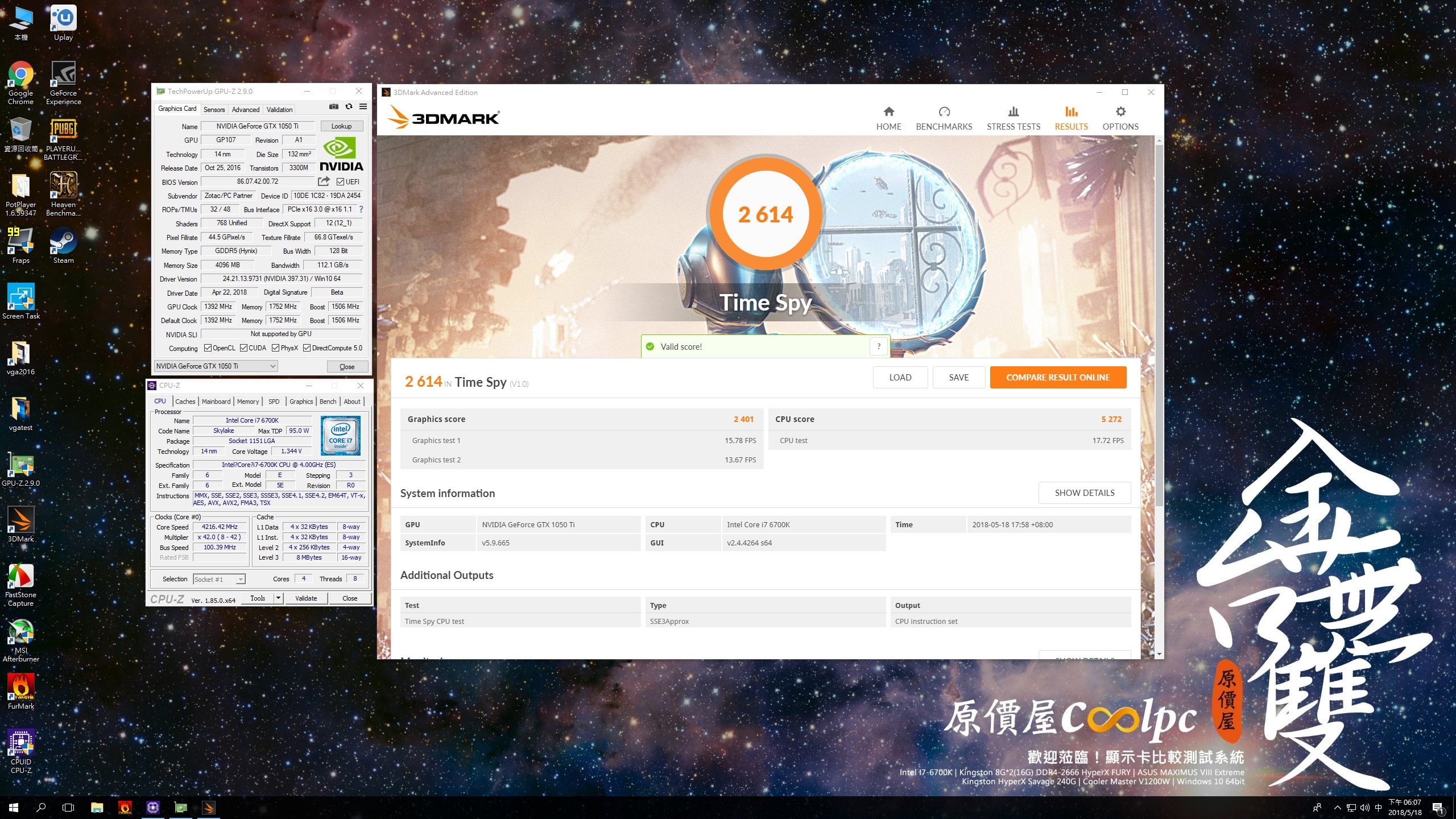Open 3DMark BENCHMARKS section

pyautogui.click(x=944, y=118)
